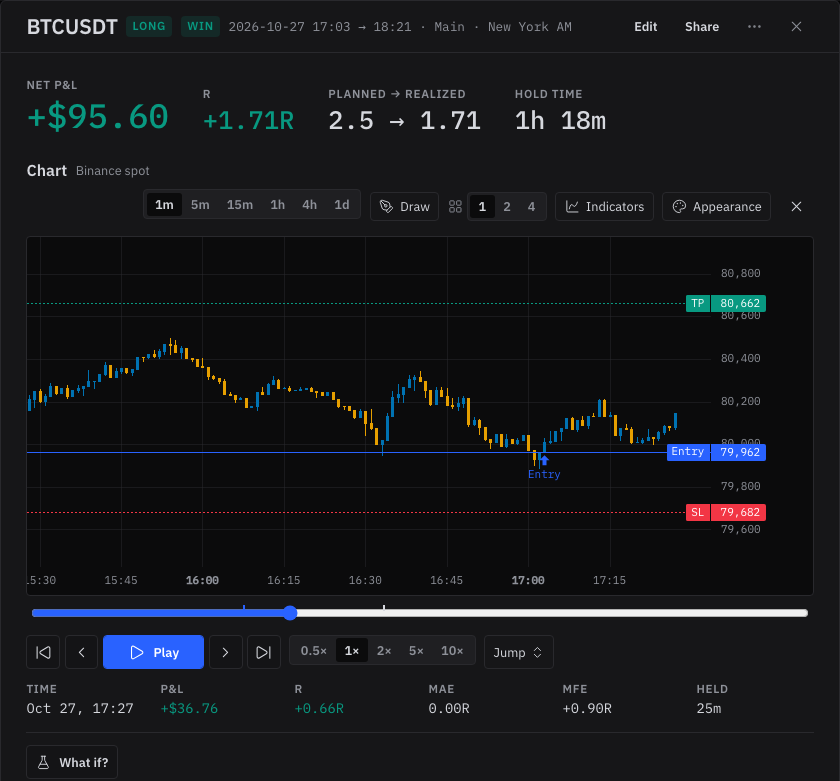Click the P&L readout +$36.76

pos(189,708)
